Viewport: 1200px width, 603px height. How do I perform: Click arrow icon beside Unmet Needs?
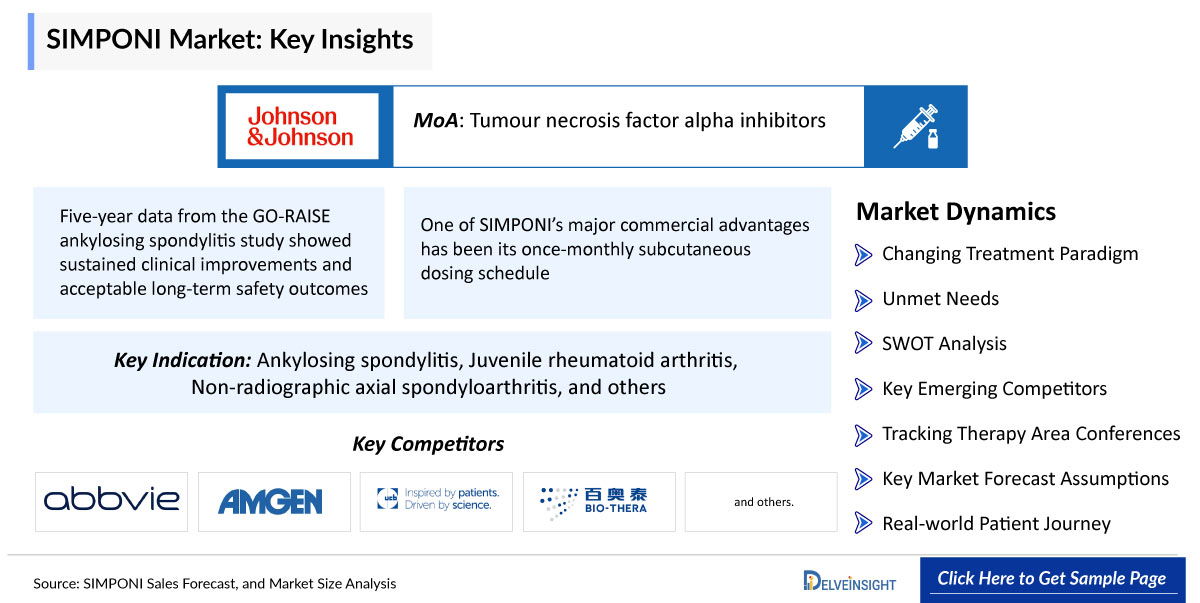coord(863,299)
